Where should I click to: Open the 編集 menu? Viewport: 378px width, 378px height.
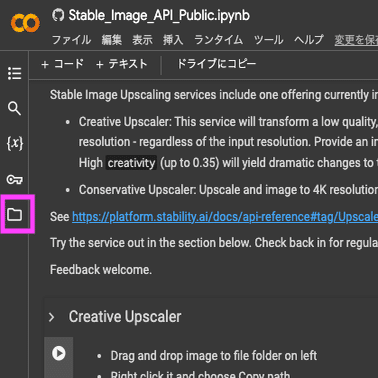pyautogui.click(x=112, y=40)
